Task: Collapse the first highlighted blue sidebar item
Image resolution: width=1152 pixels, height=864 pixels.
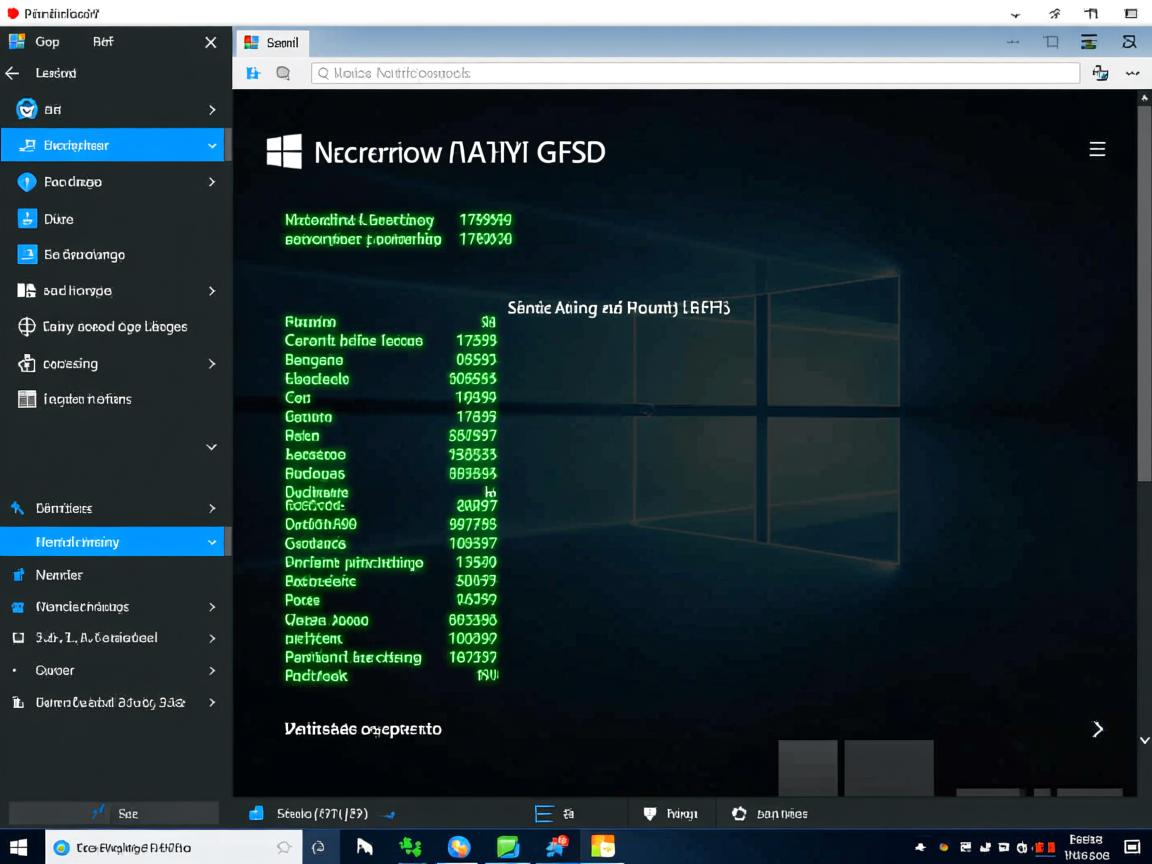Action: pyautogui.click(x=212, y=146)
